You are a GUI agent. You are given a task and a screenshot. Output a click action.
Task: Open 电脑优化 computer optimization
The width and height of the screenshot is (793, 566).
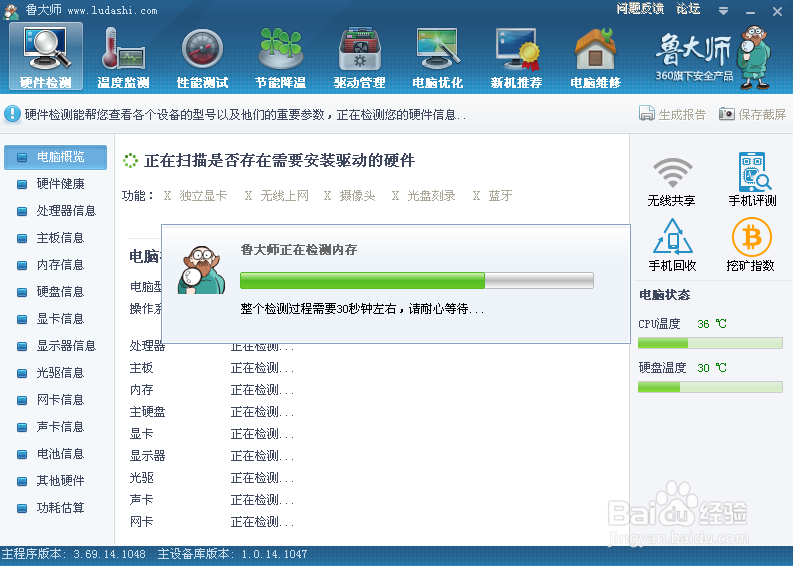pyautogui.click(x=438, y=57)
